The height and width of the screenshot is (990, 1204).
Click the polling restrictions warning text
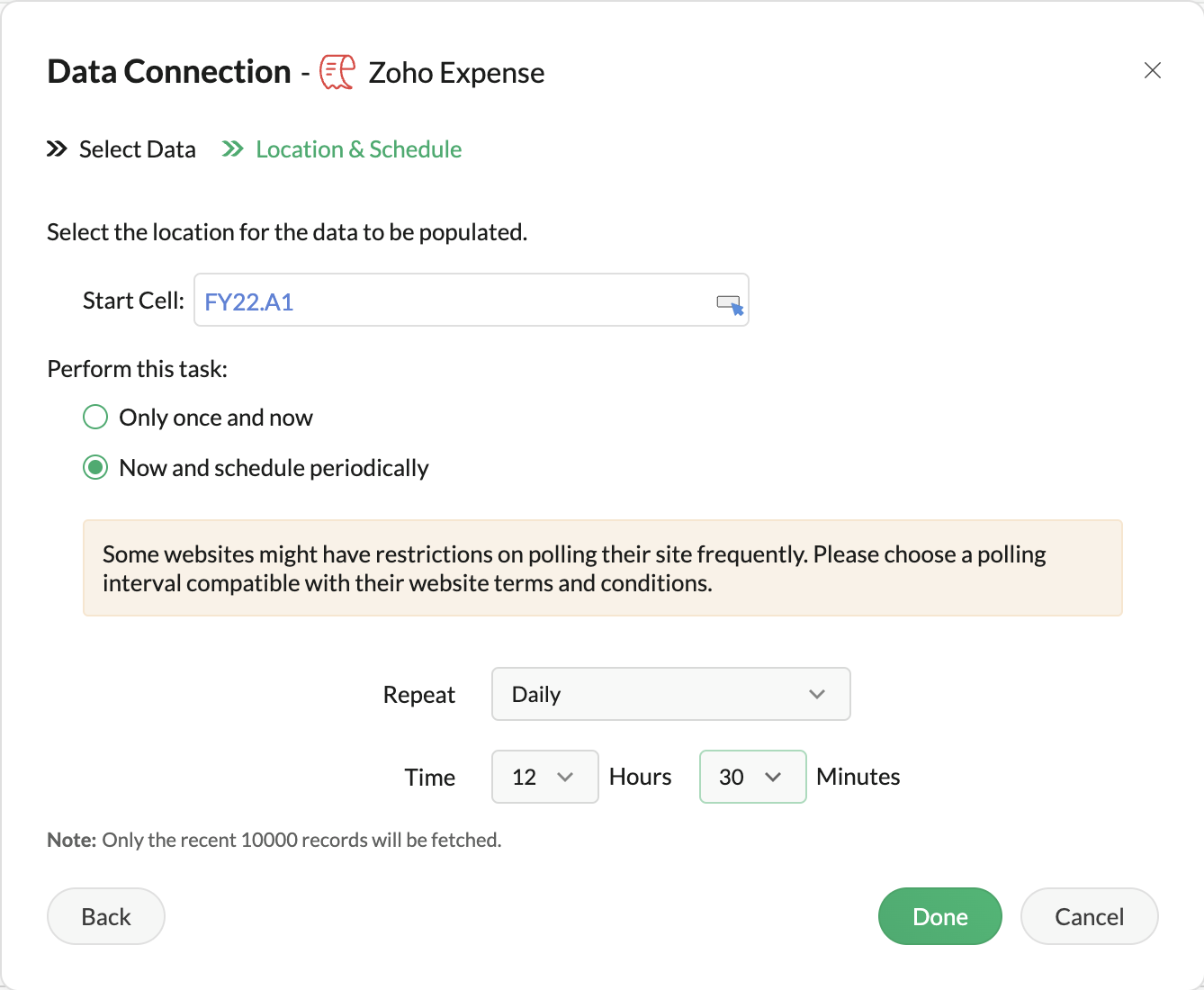(574, 569)
